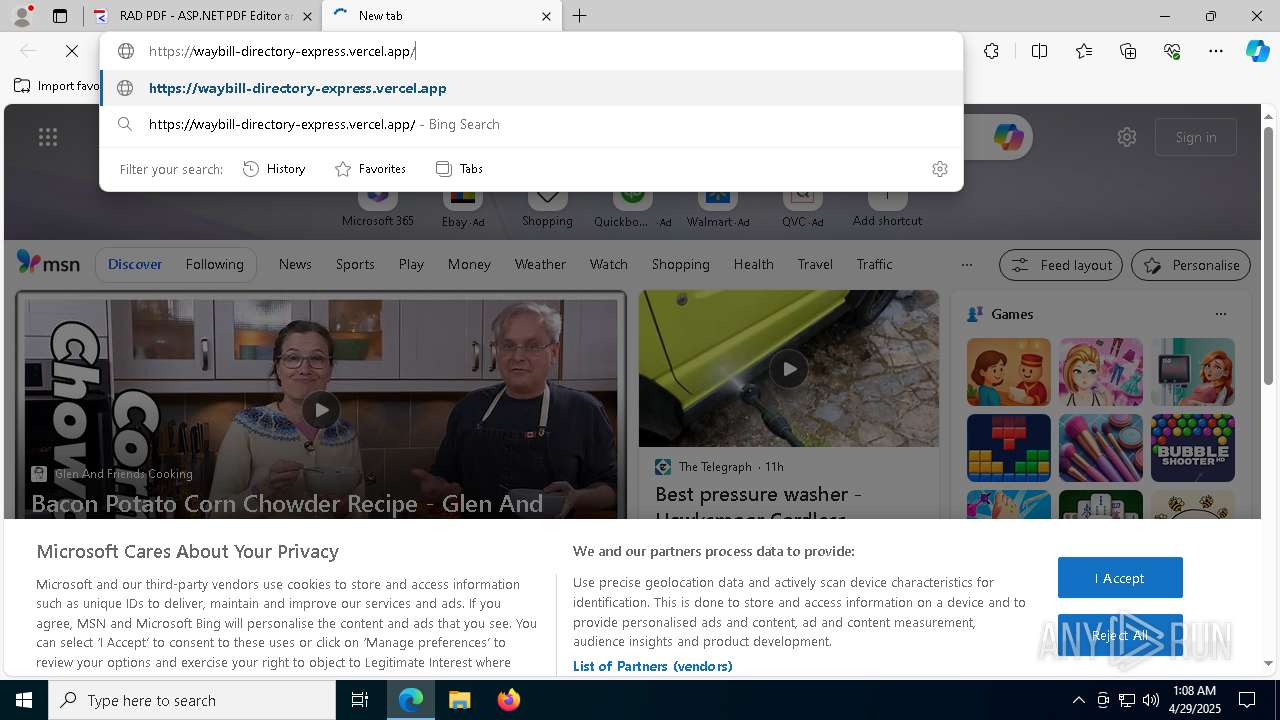Viewport: 1280px width, 720px height.
Task: Open the Collections icon
Action: point(1128,51)
